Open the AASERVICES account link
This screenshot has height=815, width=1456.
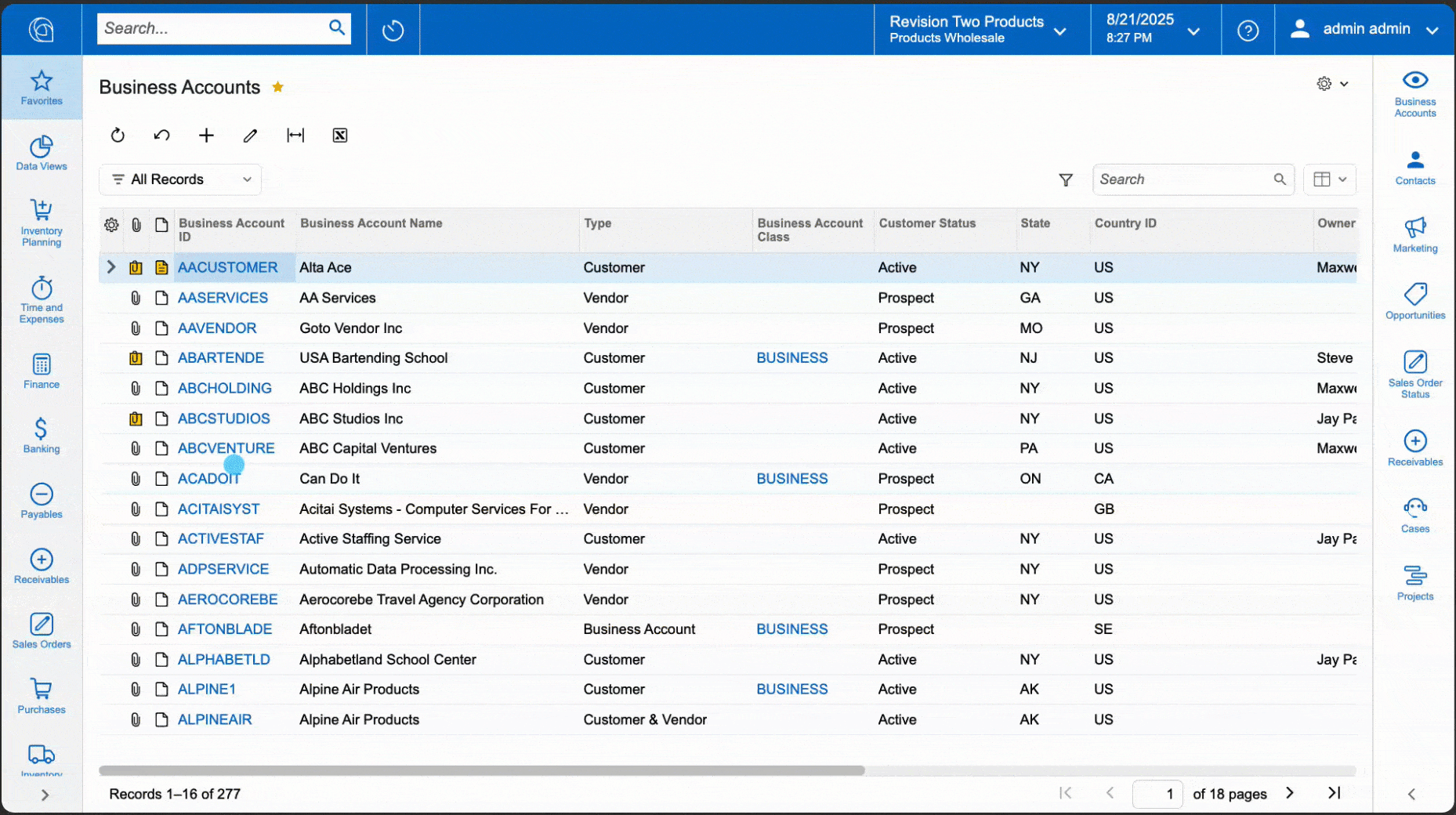[x=223, y=298]
